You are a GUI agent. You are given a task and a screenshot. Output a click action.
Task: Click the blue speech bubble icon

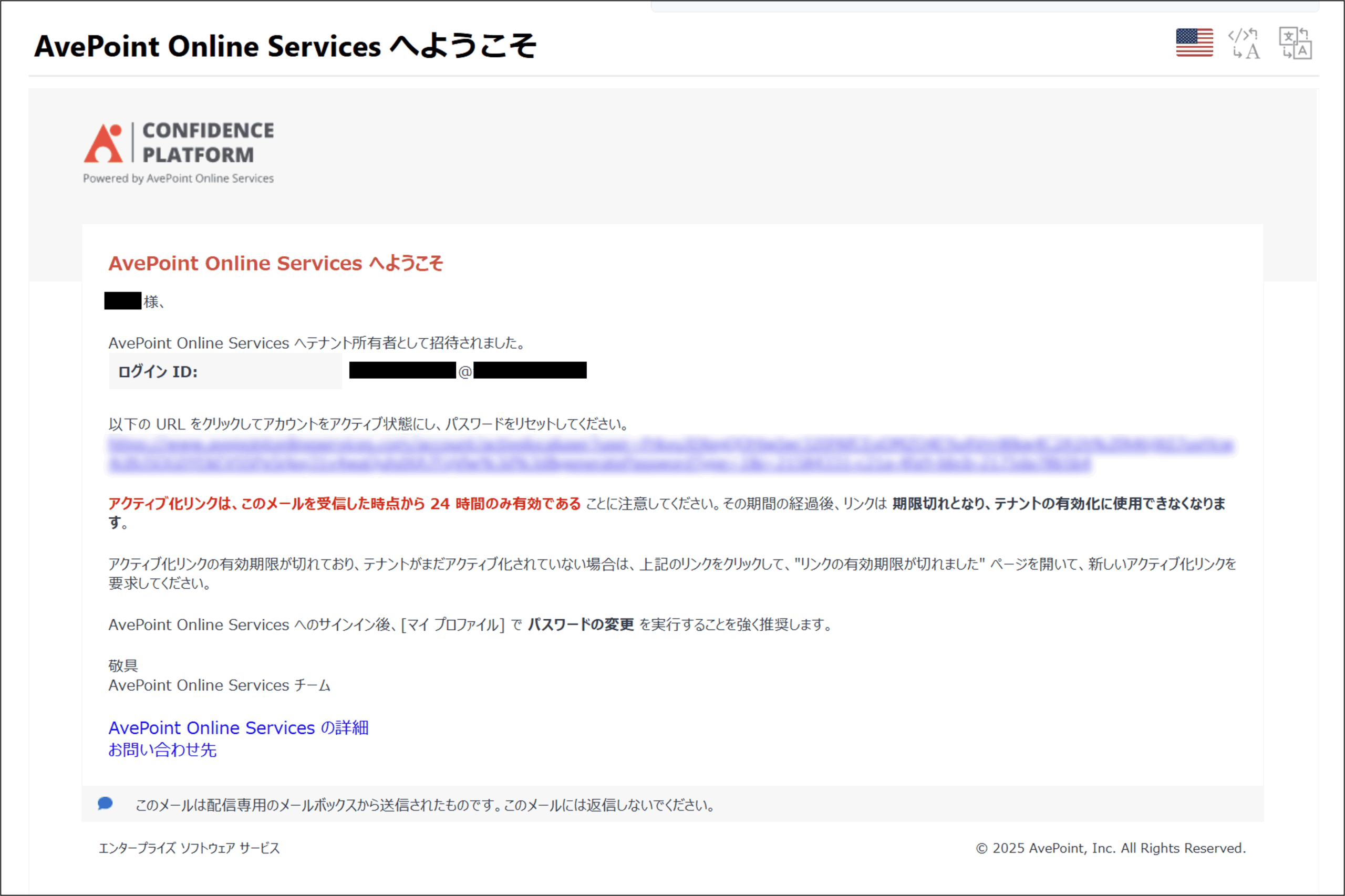(x=105, y=804)
